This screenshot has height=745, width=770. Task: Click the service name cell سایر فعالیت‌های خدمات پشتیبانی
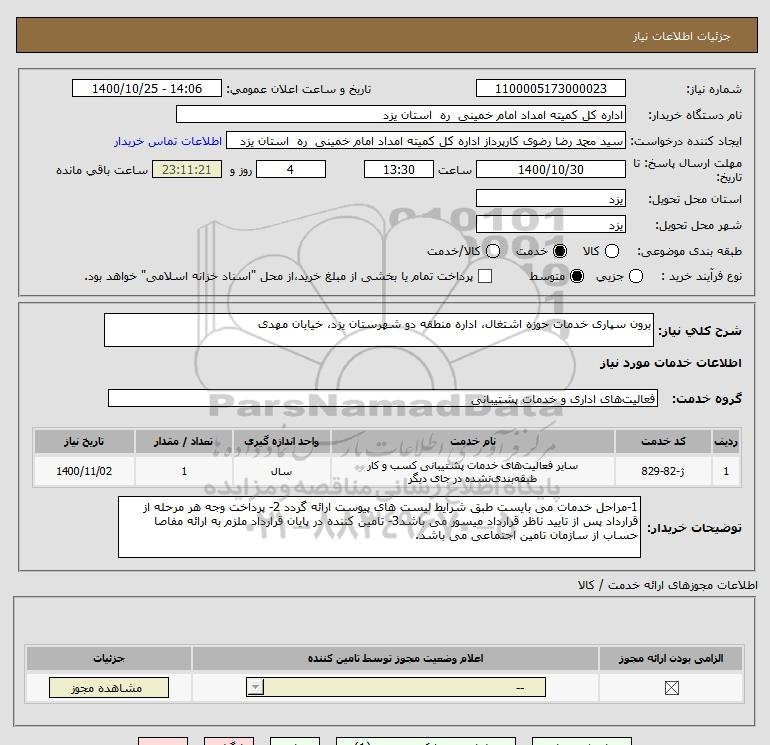473,471
